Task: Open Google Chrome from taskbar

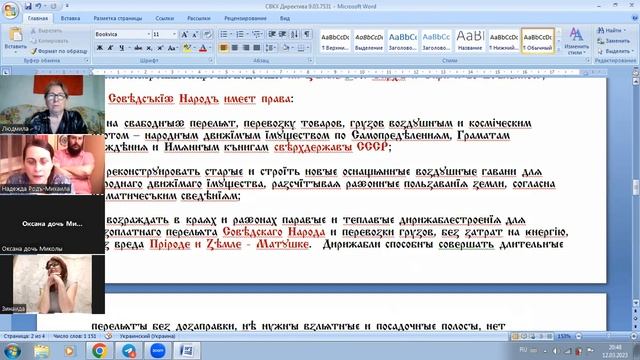Action: (99, 351)
